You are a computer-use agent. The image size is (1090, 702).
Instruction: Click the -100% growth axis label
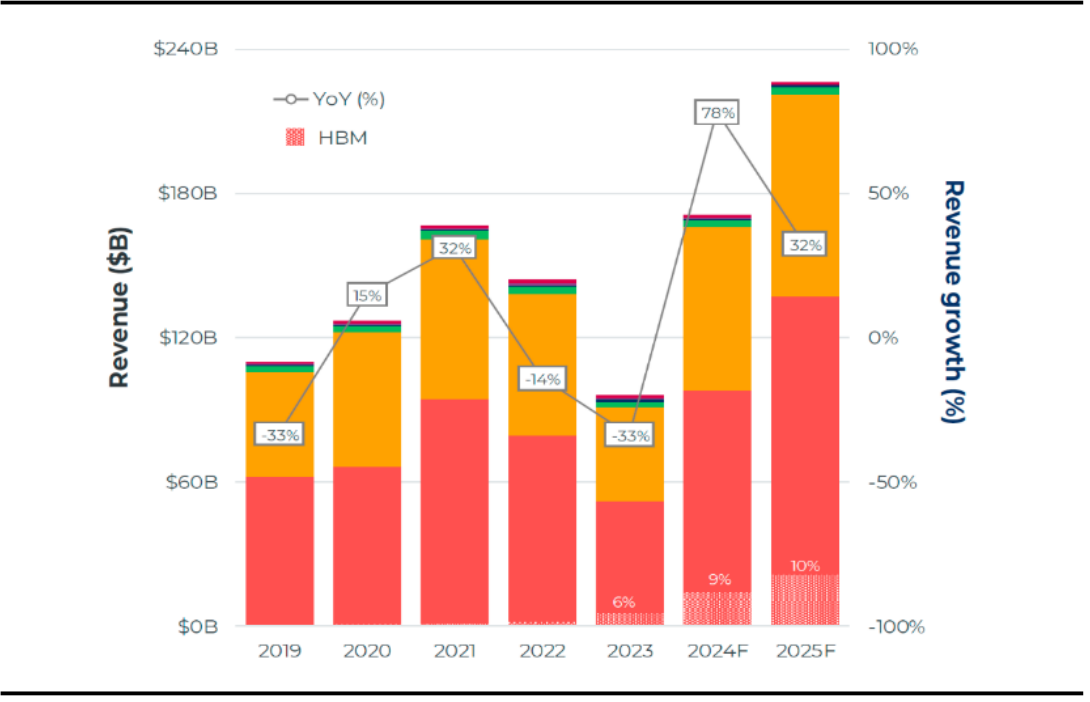[x=897, y=626]
